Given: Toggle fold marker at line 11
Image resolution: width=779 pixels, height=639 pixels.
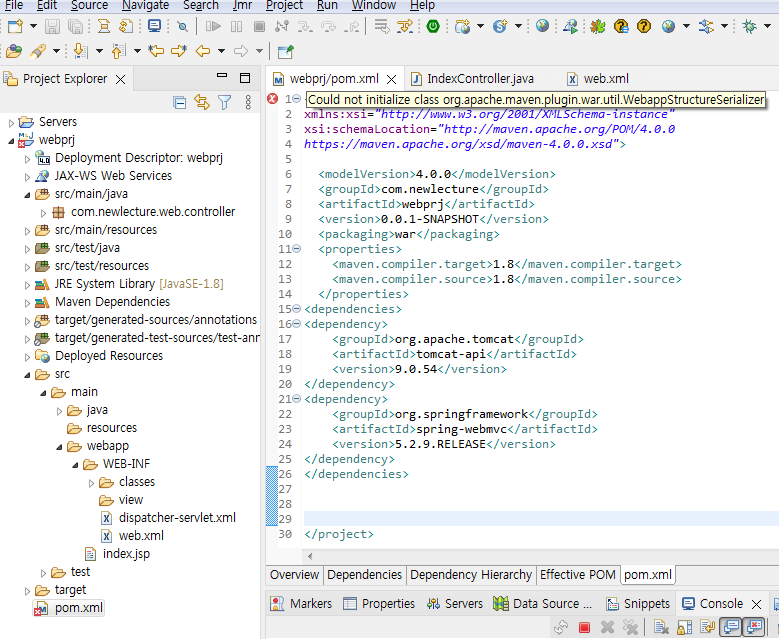Looking at the screenshot, I should pyautogui.click(x=297, y=248).
